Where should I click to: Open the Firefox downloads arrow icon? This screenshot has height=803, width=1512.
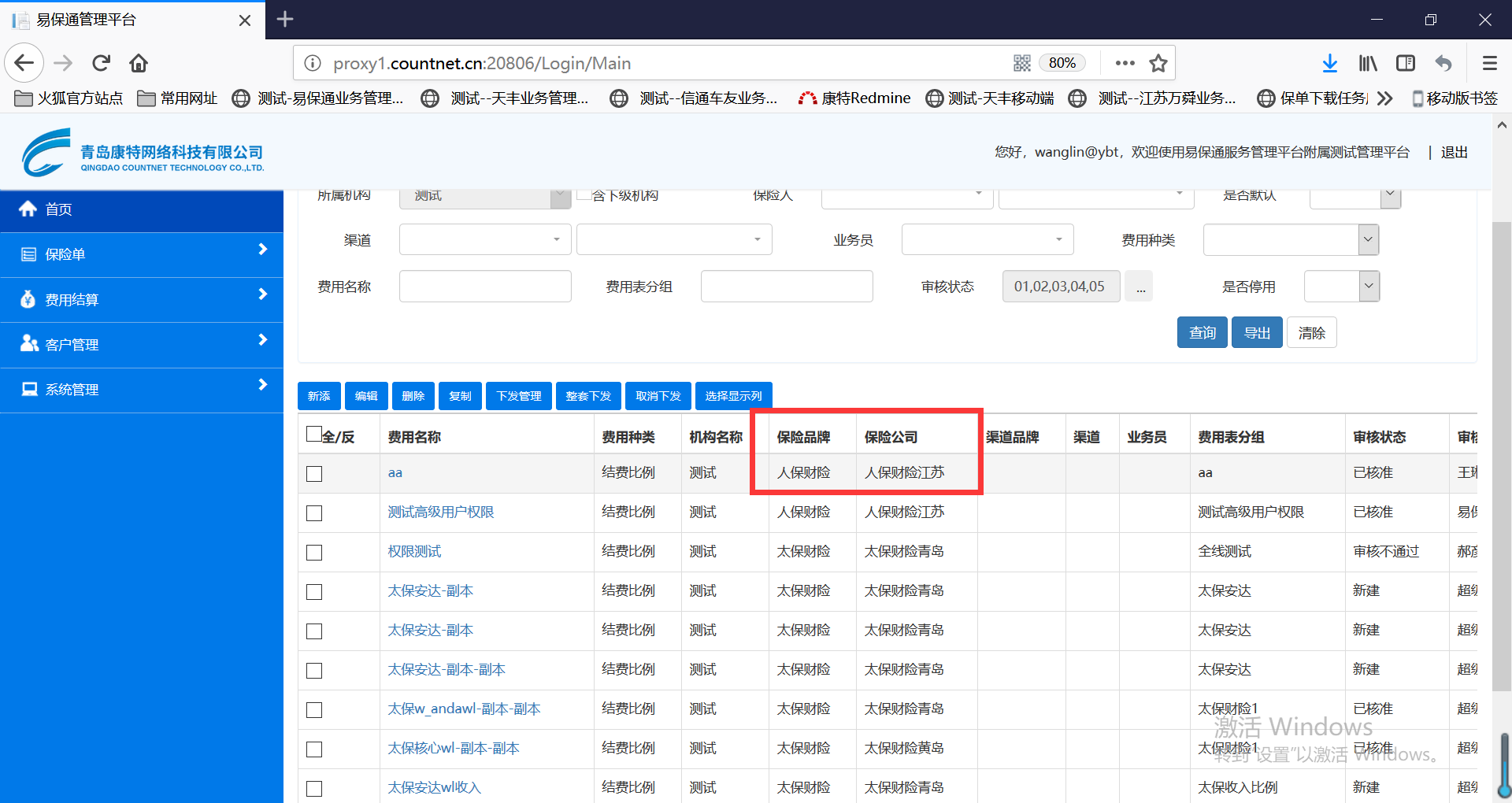point(1329,63)
